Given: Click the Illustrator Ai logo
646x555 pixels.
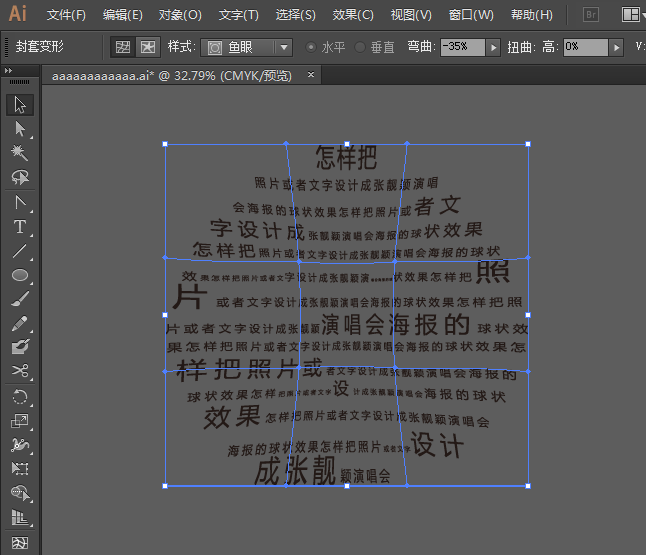Looking at the screenshot, I should [18, 14].
